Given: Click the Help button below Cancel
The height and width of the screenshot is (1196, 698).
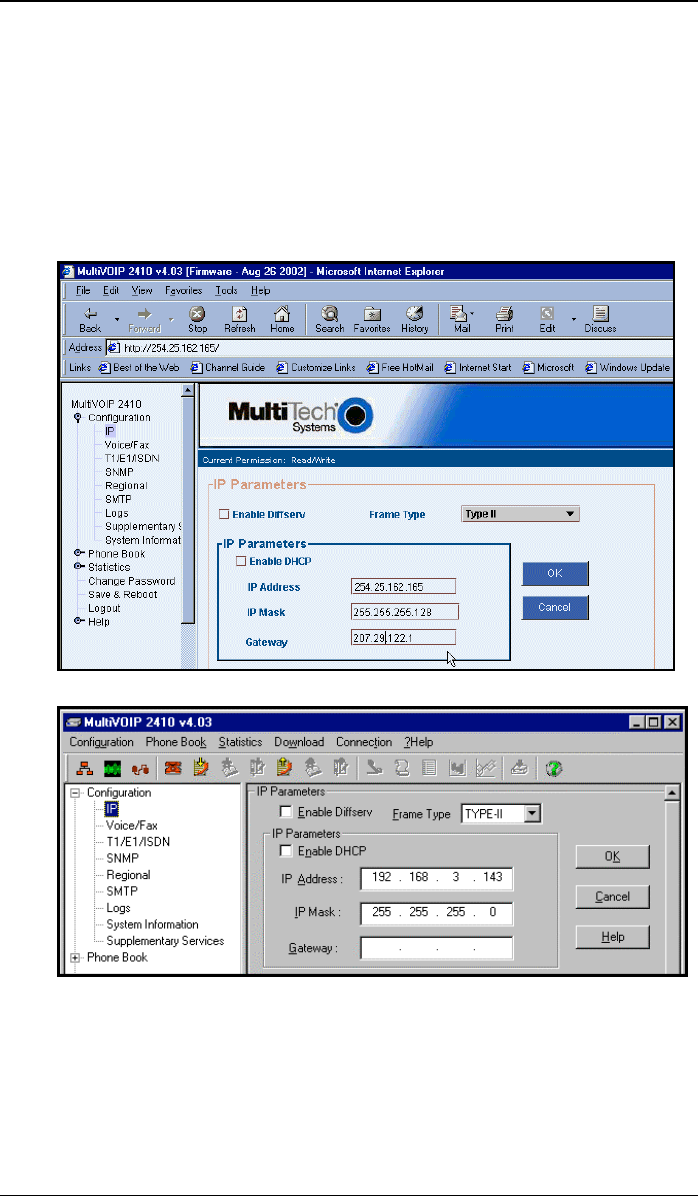Looking at the screenshot, I should [x=613, y=937].
